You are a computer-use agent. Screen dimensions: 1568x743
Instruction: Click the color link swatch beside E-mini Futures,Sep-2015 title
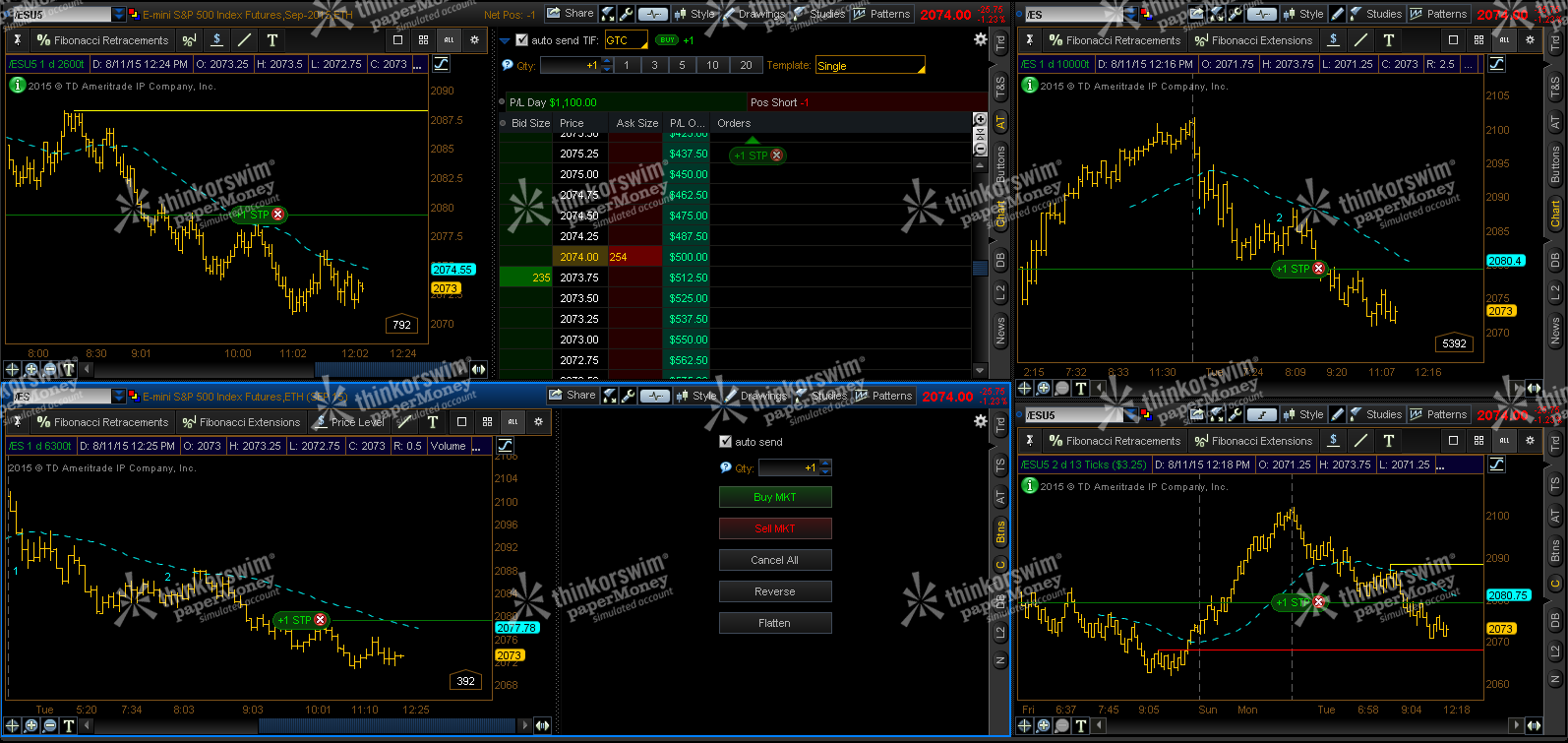tap(133, 14)
